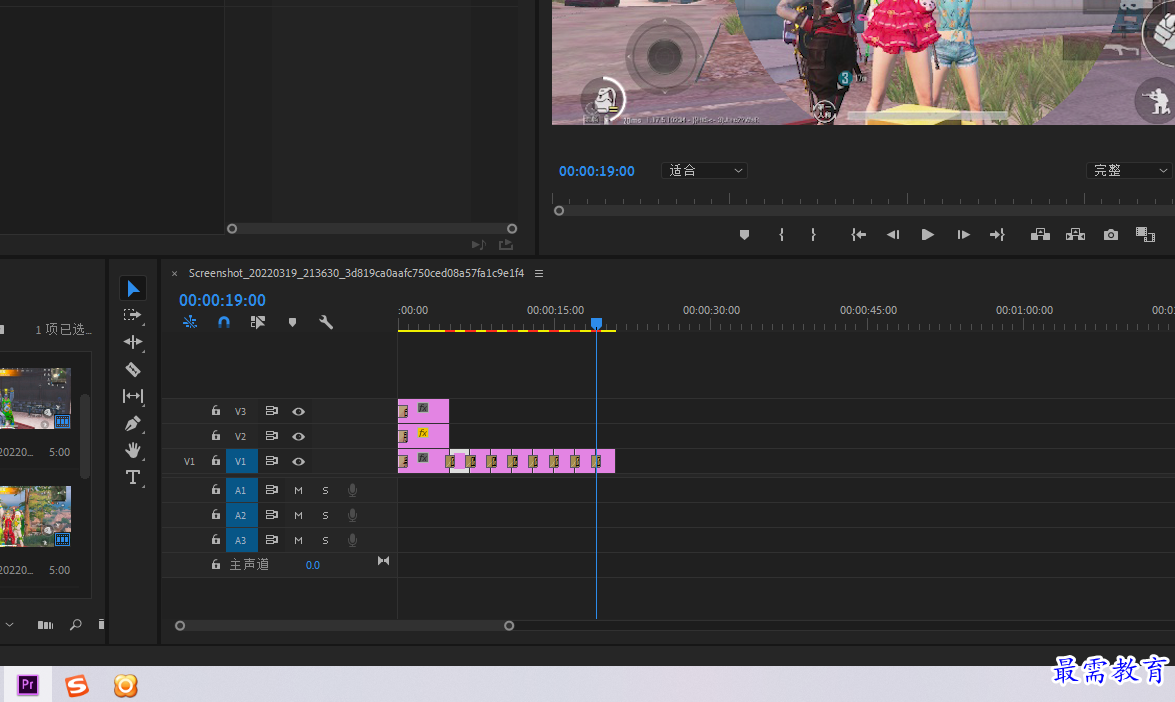The height and width of the screenshot is (702, 1175).
Task: Target the V2 track header
Action: click(241, 436)
